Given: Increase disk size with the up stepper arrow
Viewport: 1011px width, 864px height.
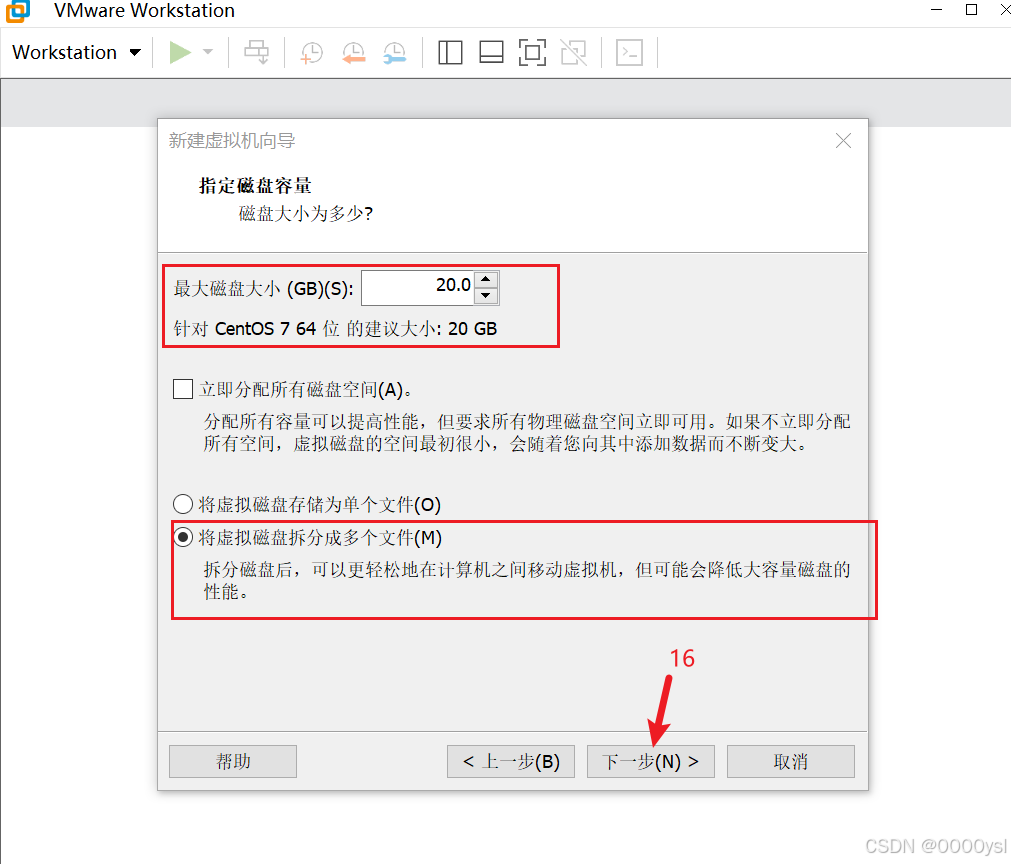Looking at the screenshot, I should [x=486, y=280].
